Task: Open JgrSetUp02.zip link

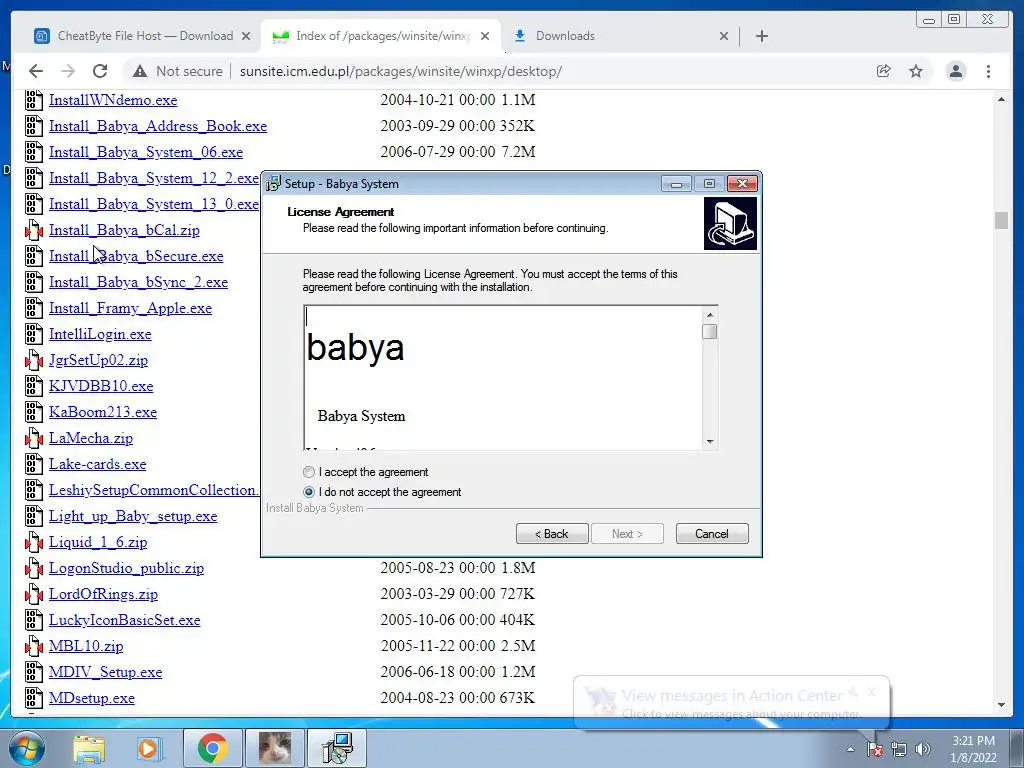Action: pyautogui.click(x=98, y=360)
